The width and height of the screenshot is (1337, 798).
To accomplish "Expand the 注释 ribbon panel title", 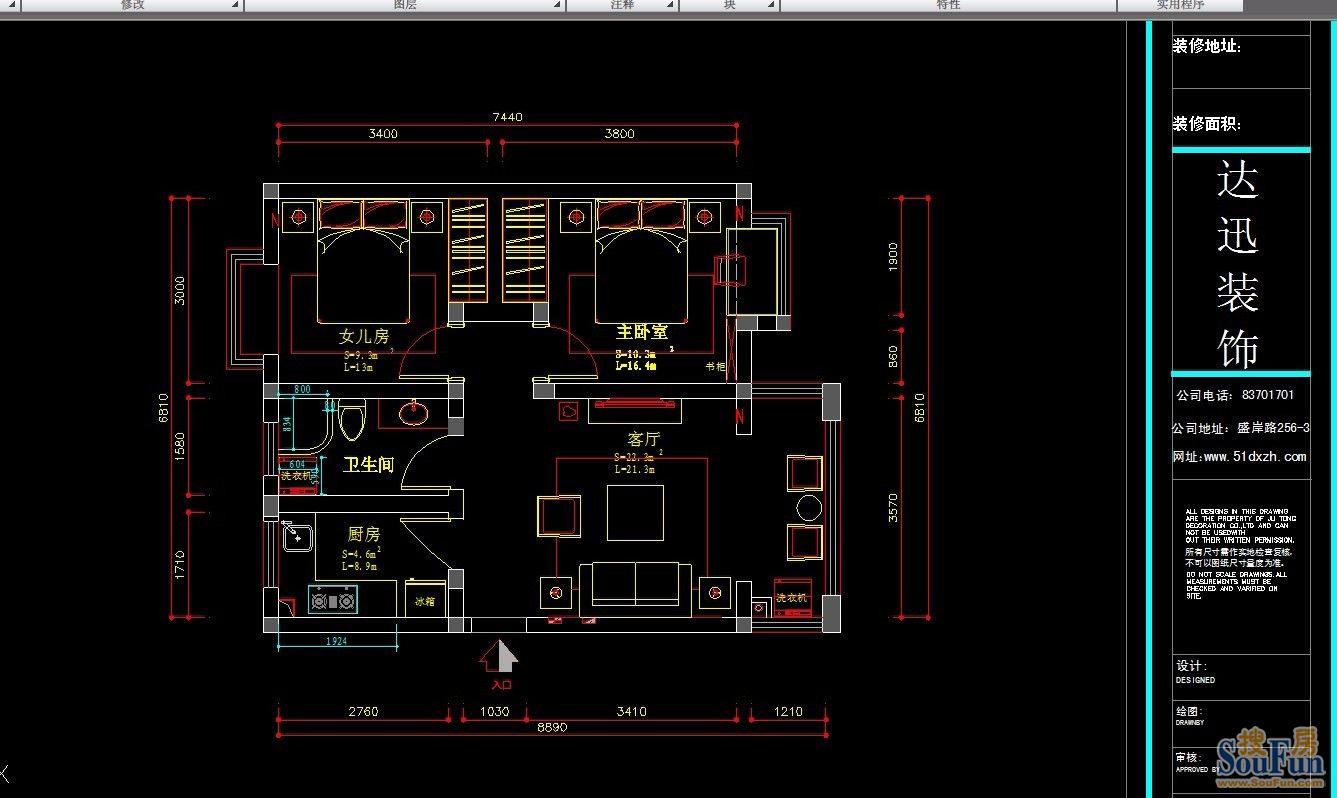I will 622,5.
